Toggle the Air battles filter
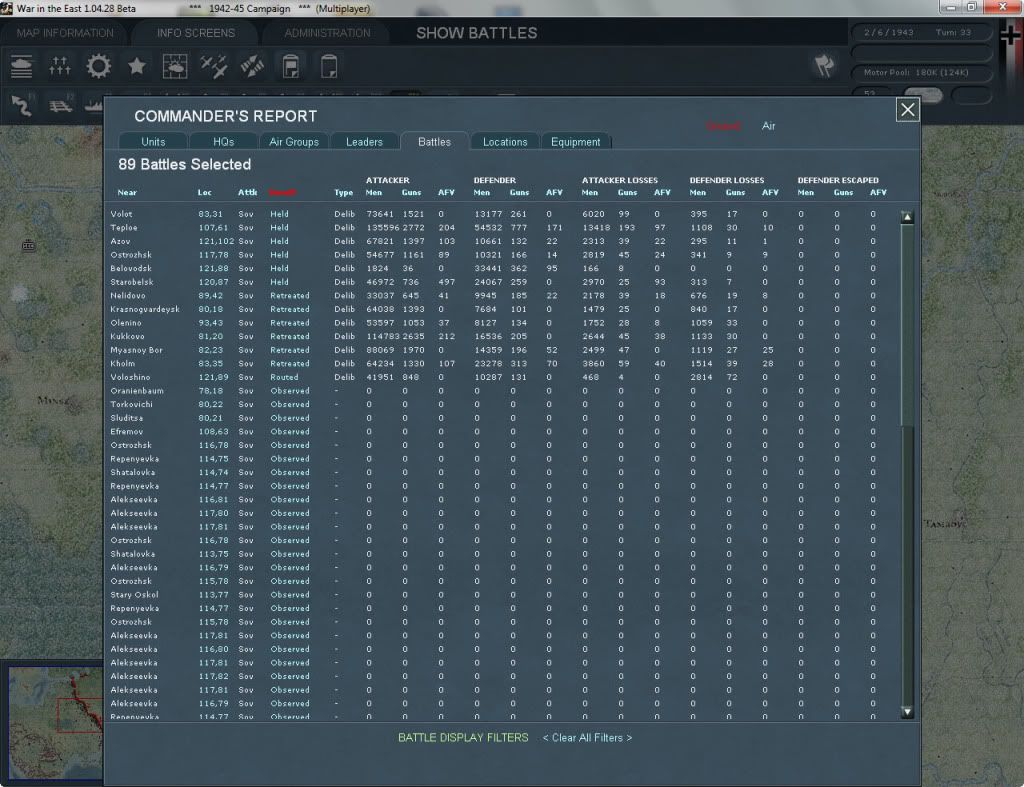The width and height of the screenshot is (1024, 787). click(x=769, y=126)
